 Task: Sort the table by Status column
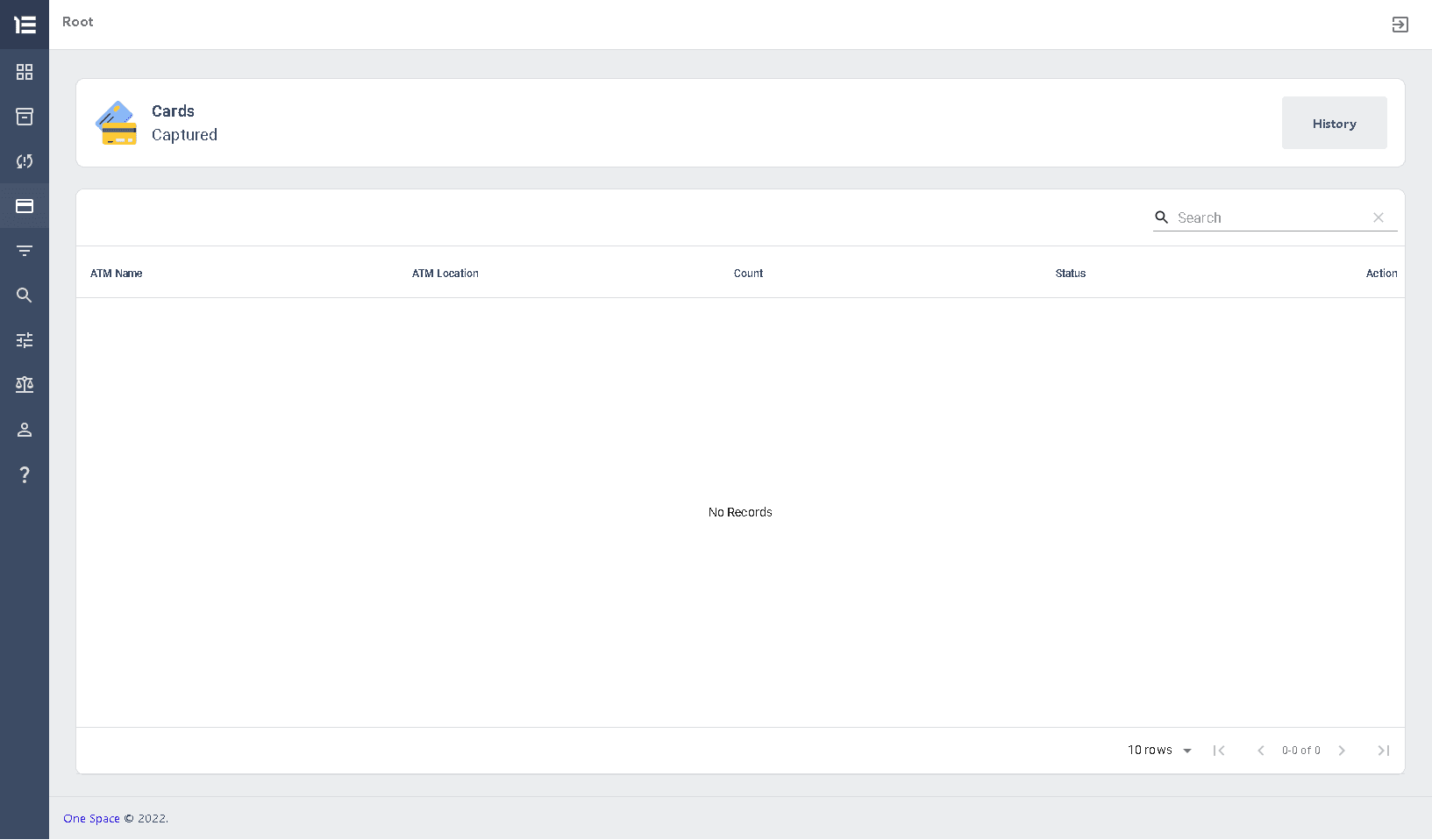pyautogui.click(x=1070, y=273)
